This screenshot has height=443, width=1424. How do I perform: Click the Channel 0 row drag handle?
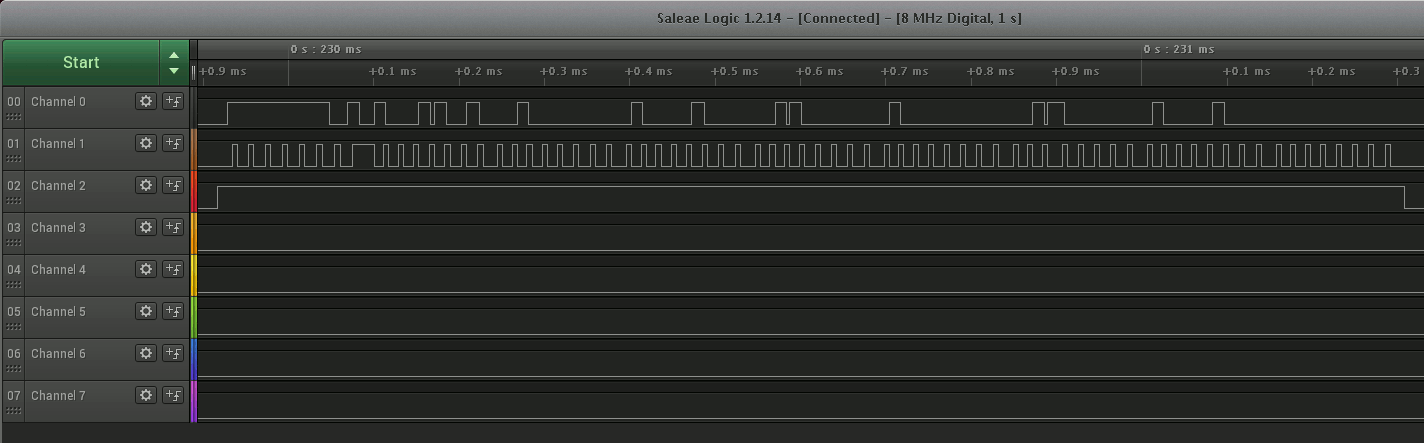(14, 116)
